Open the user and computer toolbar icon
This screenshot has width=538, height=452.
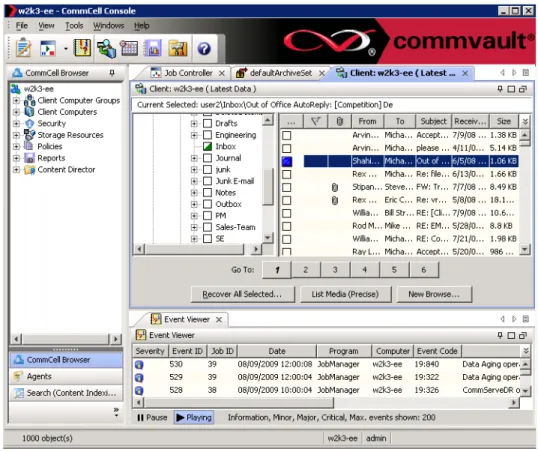coord(106,48)
